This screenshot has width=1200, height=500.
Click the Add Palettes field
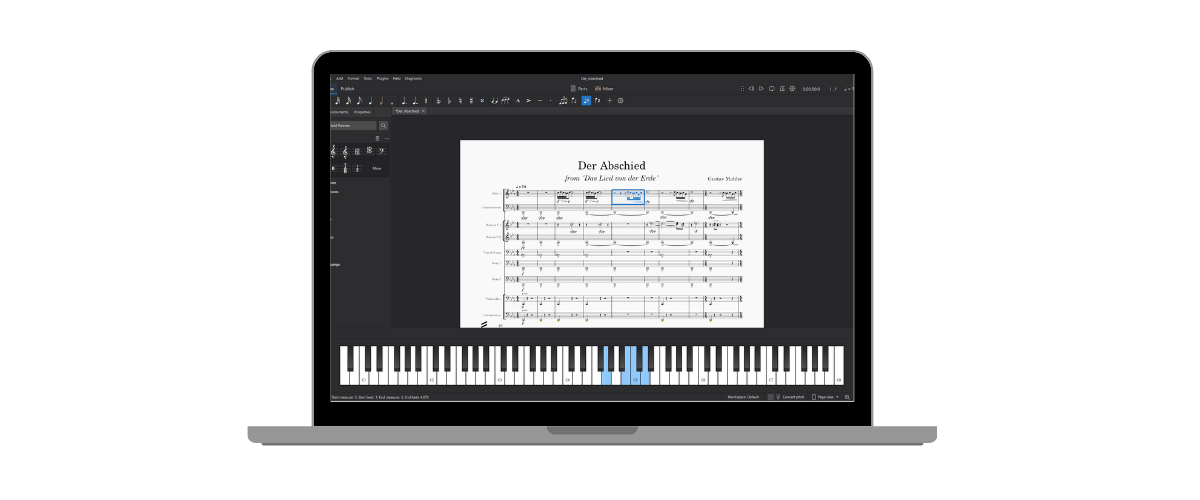[x=353, y=126]
